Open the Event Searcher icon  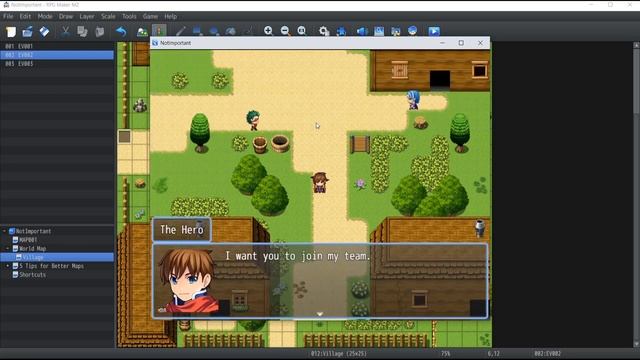pos(379,31)
